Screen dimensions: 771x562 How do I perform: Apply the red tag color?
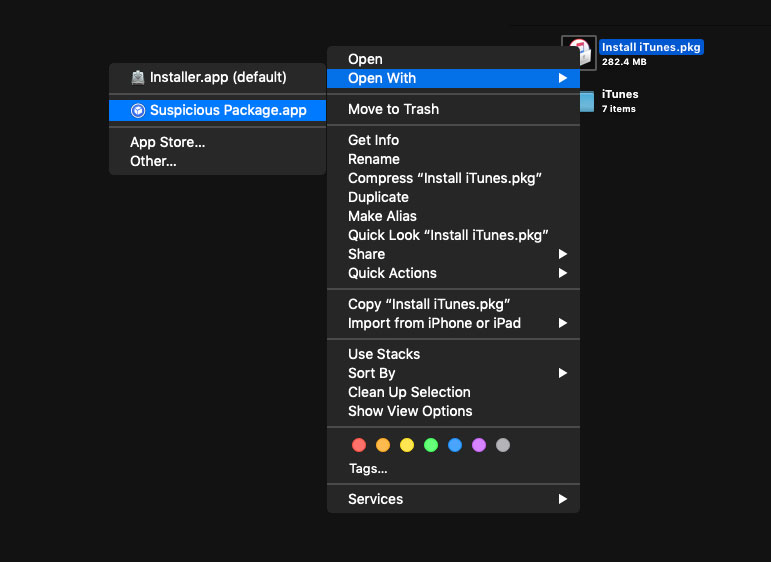click(x=359, y=445)
